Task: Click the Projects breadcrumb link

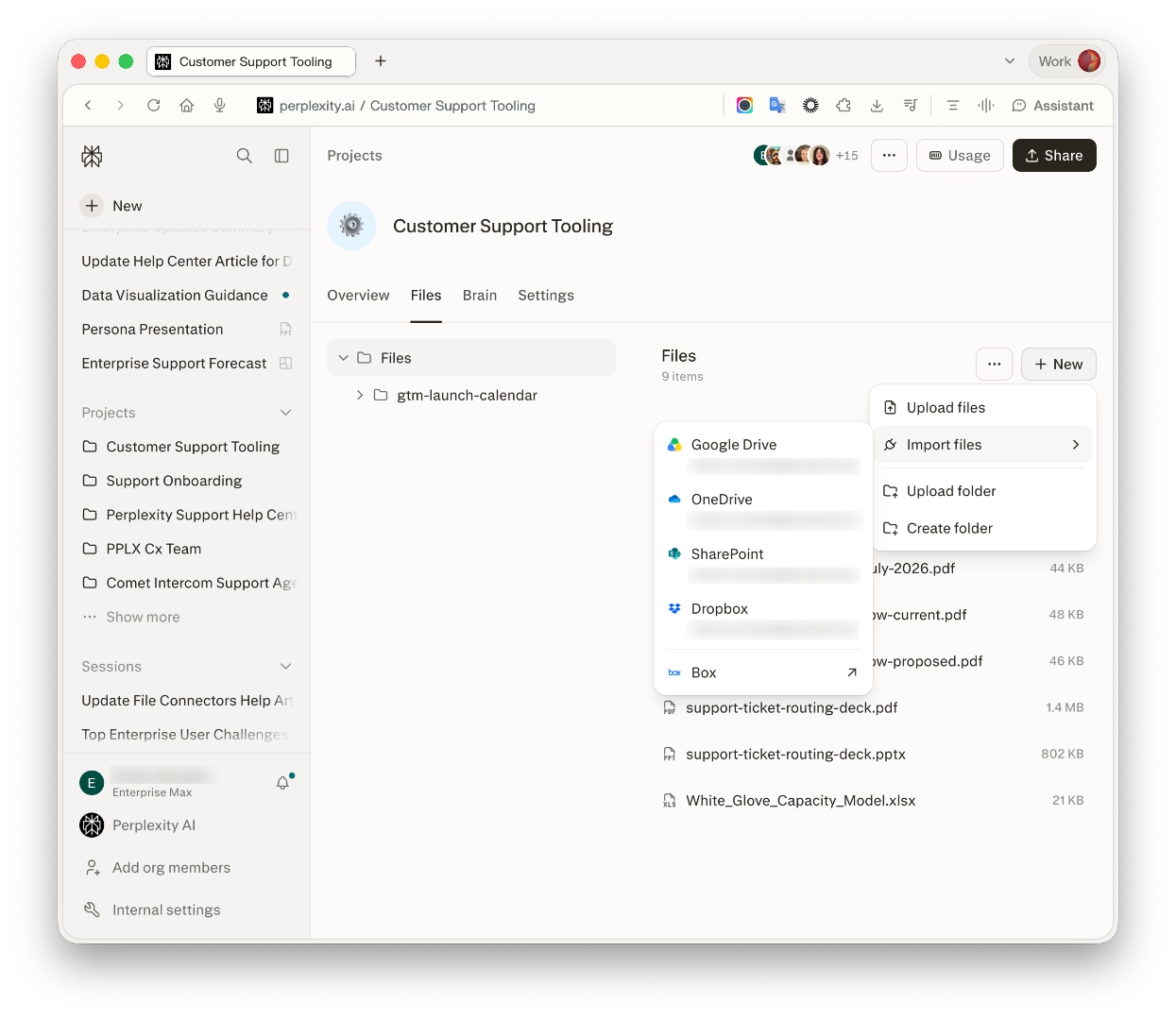Action: [x=354, y=156]
